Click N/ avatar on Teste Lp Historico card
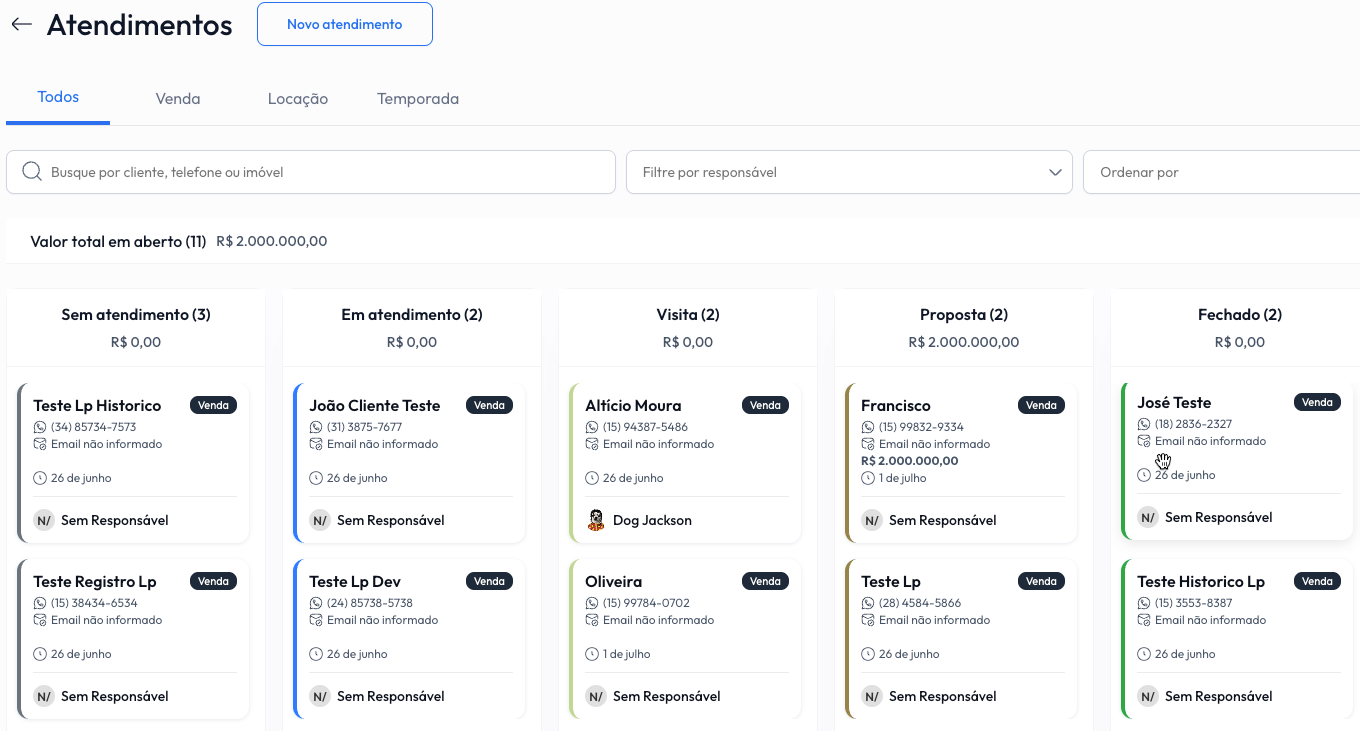Image resolution: width=1360 pixels, height=731 pixels. 44,520
